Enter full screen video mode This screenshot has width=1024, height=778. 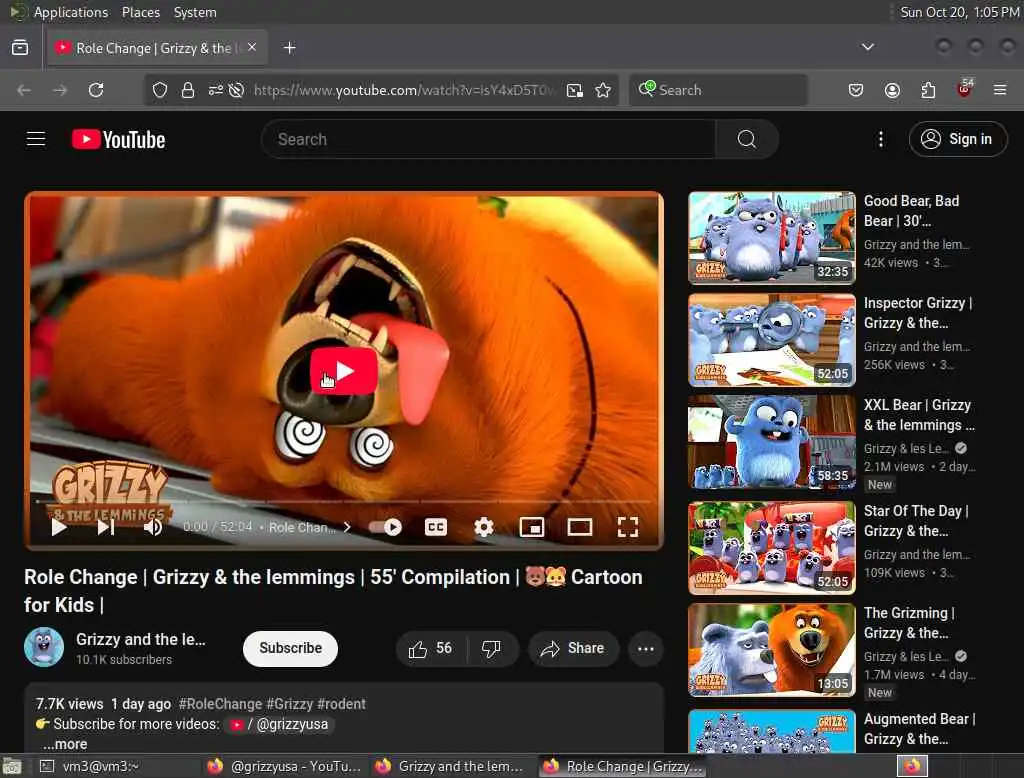(x=628, y=527)
